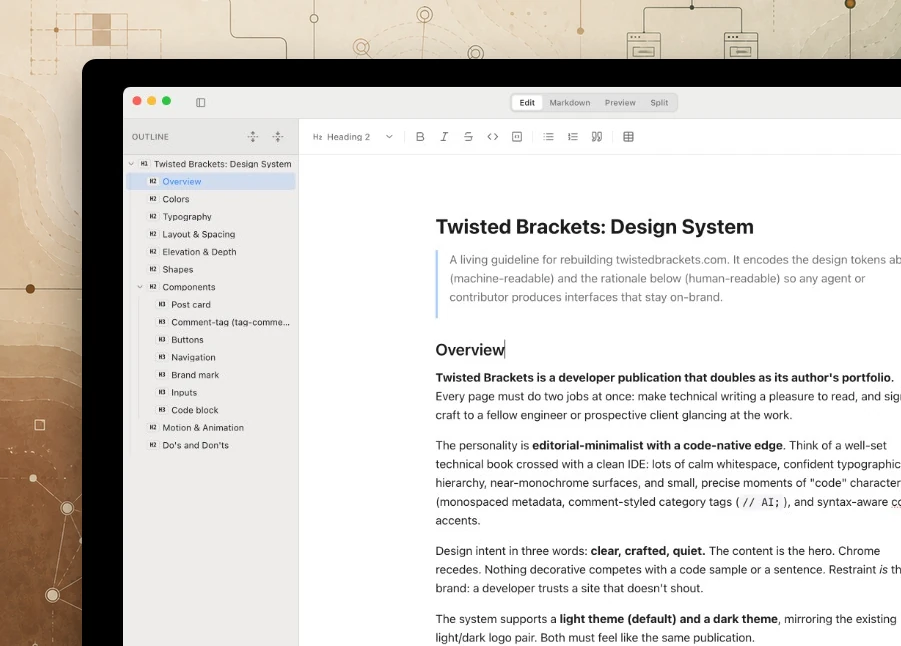901x646 pixels.
Task: Jump to Brand mark subsection
Action: point(211,375)
